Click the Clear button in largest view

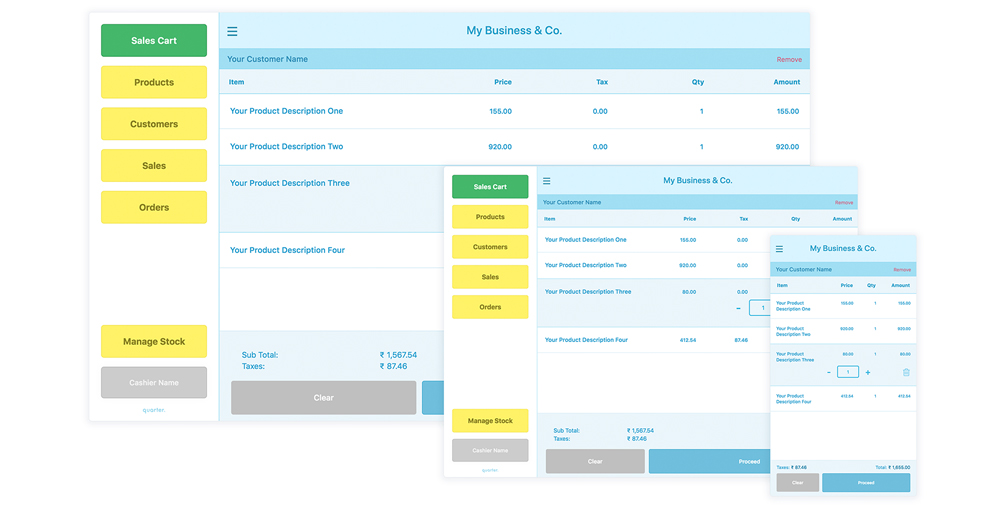323,397
